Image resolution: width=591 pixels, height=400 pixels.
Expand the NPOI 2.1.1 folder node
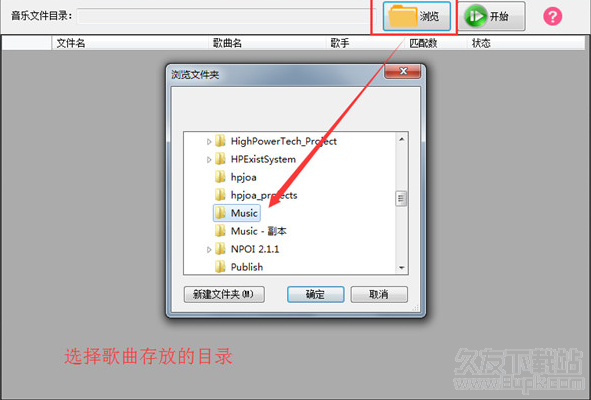(x=209, y=249)
